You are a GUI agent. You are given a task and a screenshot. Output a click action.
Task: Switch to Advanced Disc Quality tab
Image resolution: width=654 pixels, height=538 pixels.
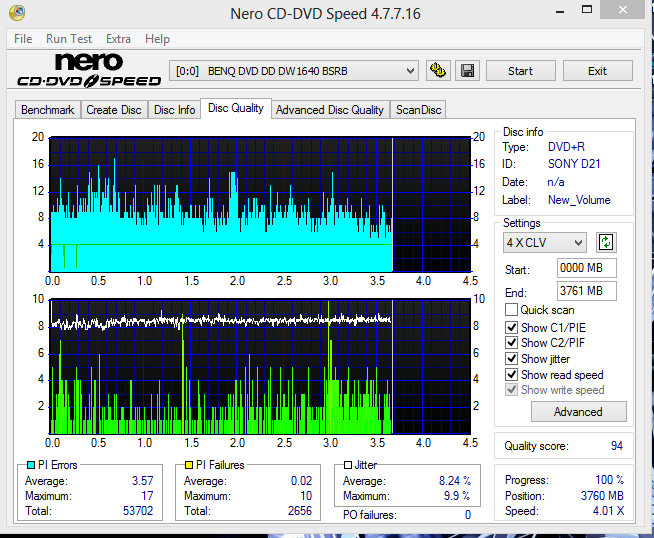pos(330,110)
